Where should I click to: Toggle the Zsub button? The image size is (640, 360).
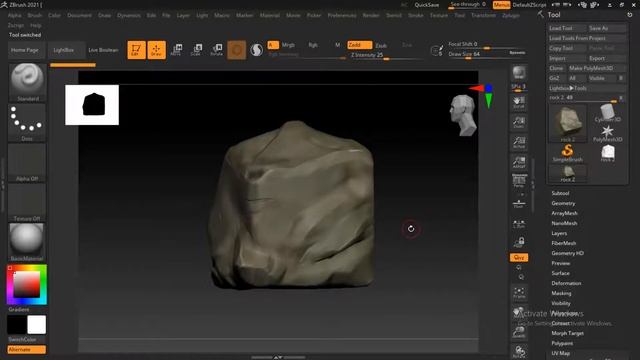click(381, 45)
